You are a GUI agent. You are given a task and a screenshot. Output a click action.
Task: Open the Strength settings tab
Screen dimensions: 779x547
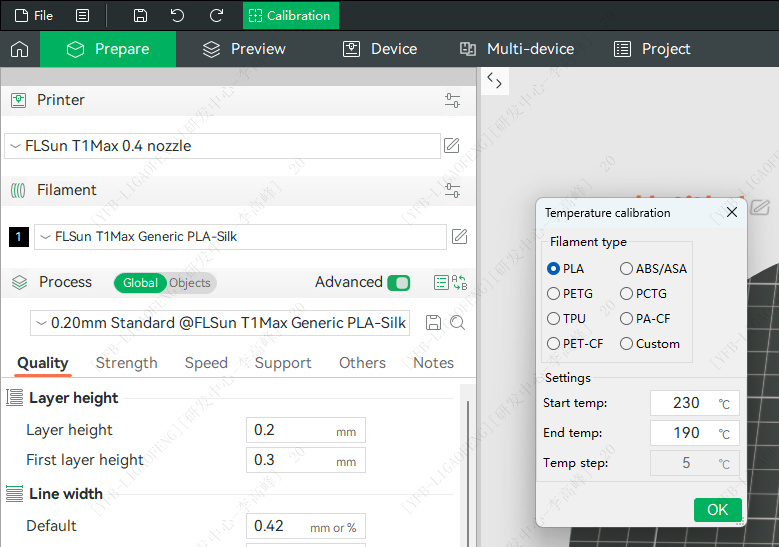pos(127,363)
